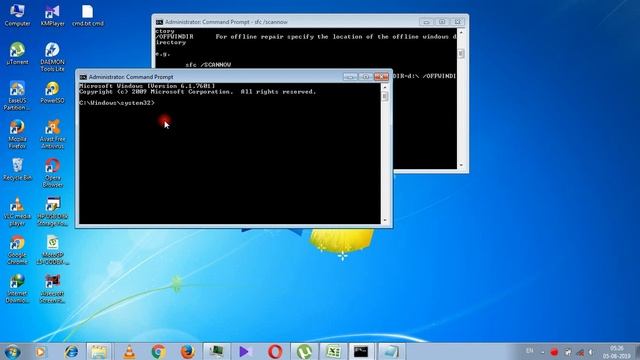Select the VLC media player desktop shortcut
The image size is (640, 360).
click(17, 211)
